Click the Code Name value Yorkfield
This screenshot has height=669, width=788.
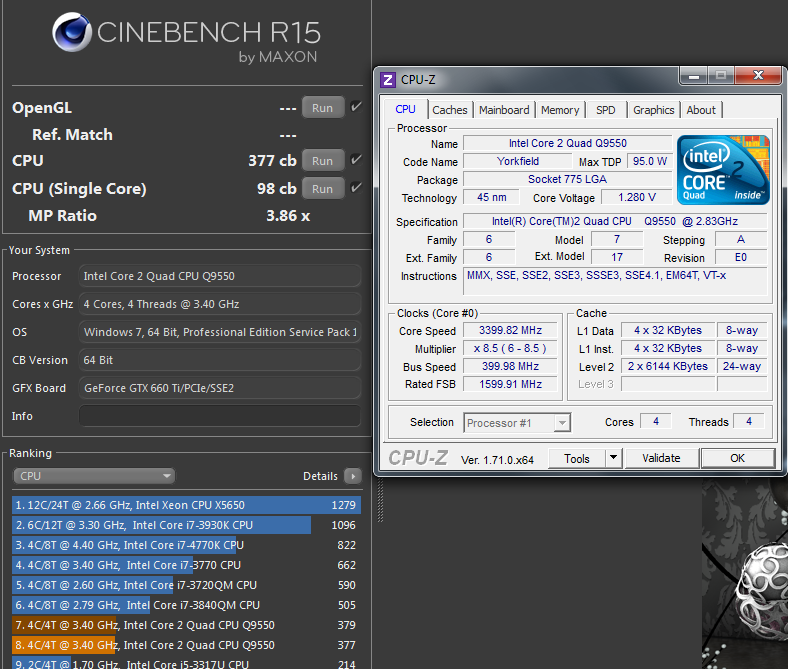pos(518,161)
